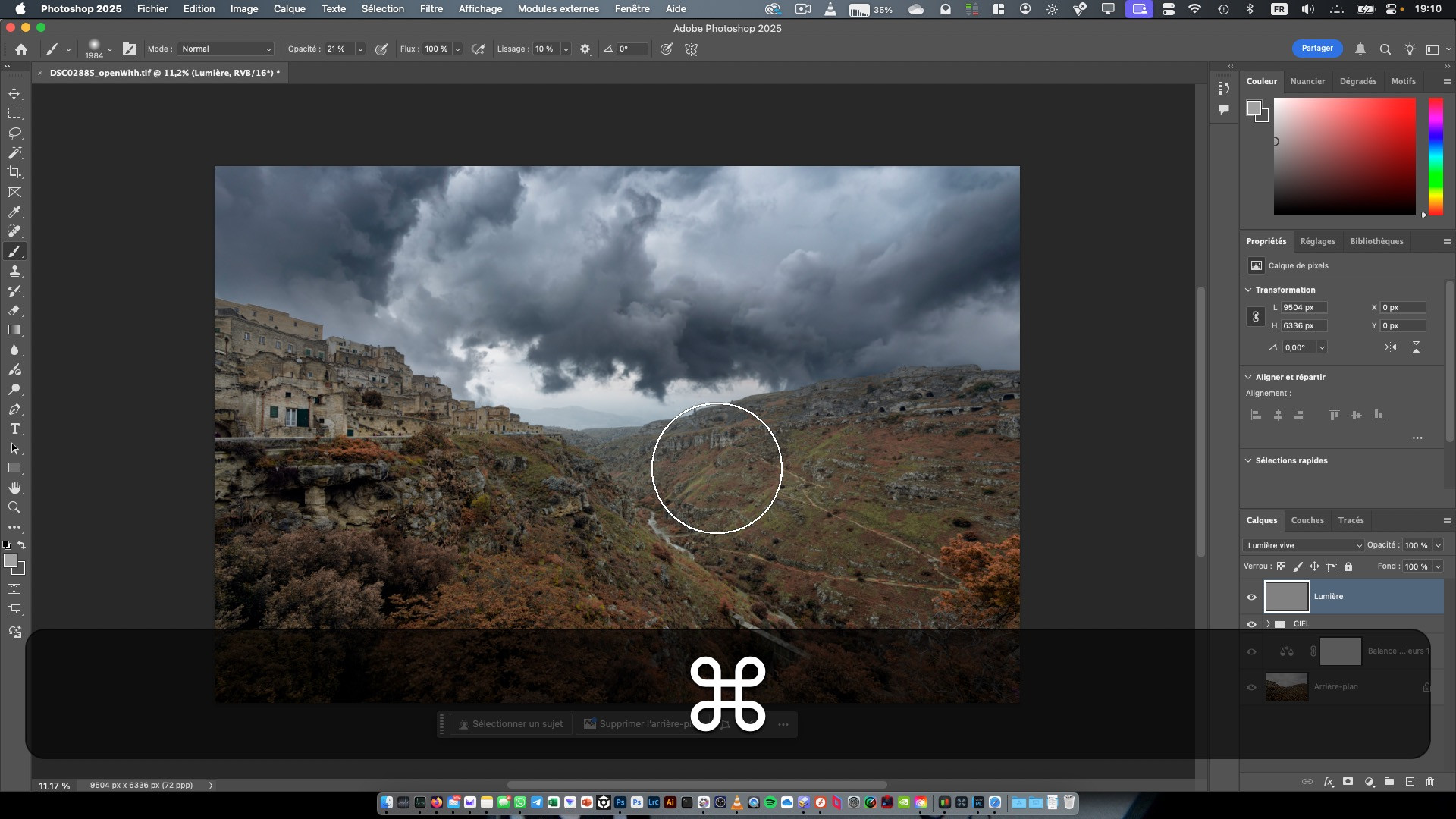Select the Lasso tool
This screenshot has height=819, width=1456.
(x=14, y=133)
